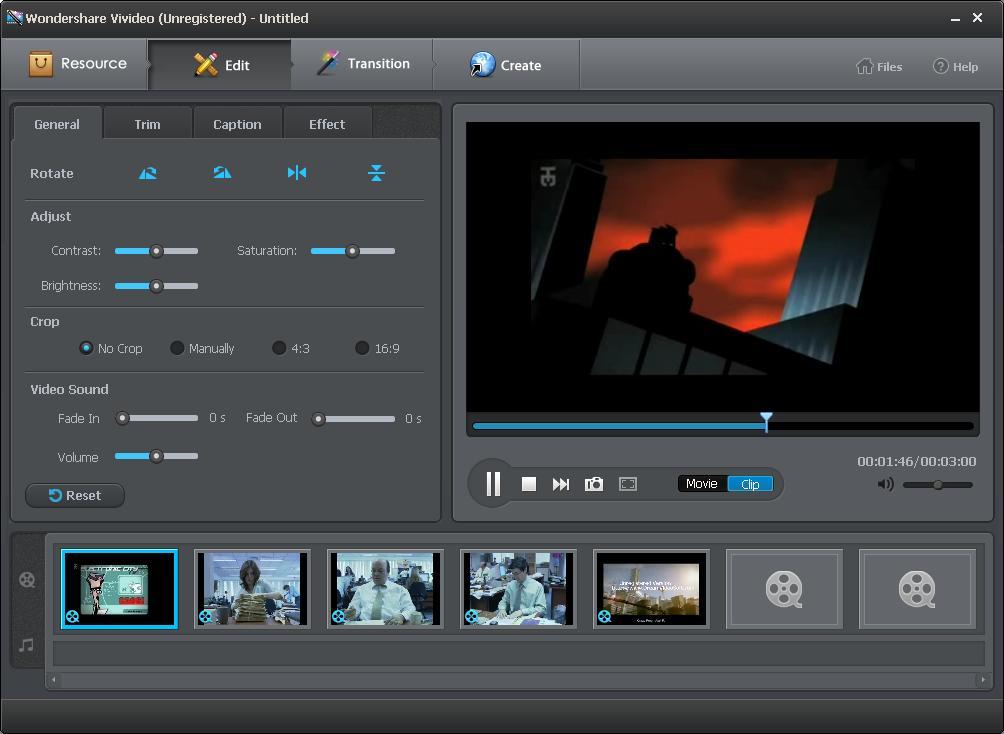Close the Vivideo window
This screenshot has width=1004, height=734.
coord(978,18)
